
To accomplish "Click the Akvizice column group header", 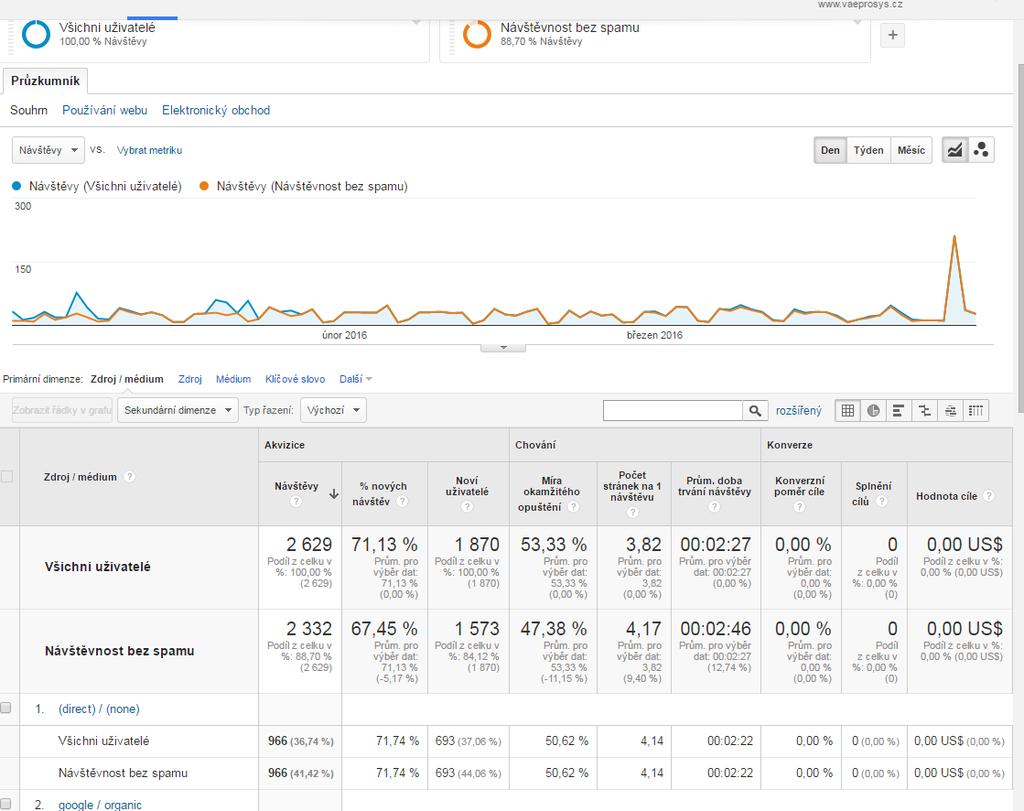I will pyautogui.click(x=284, y=445).
